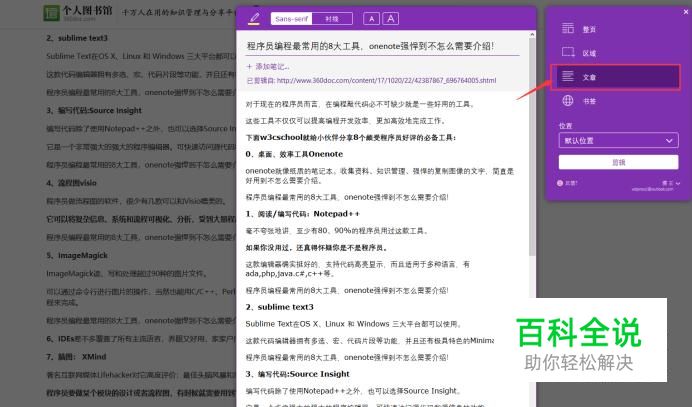Click background page heading 7、脑图: XMind
The height and width of the screenshot is (407, 692).
76,357
